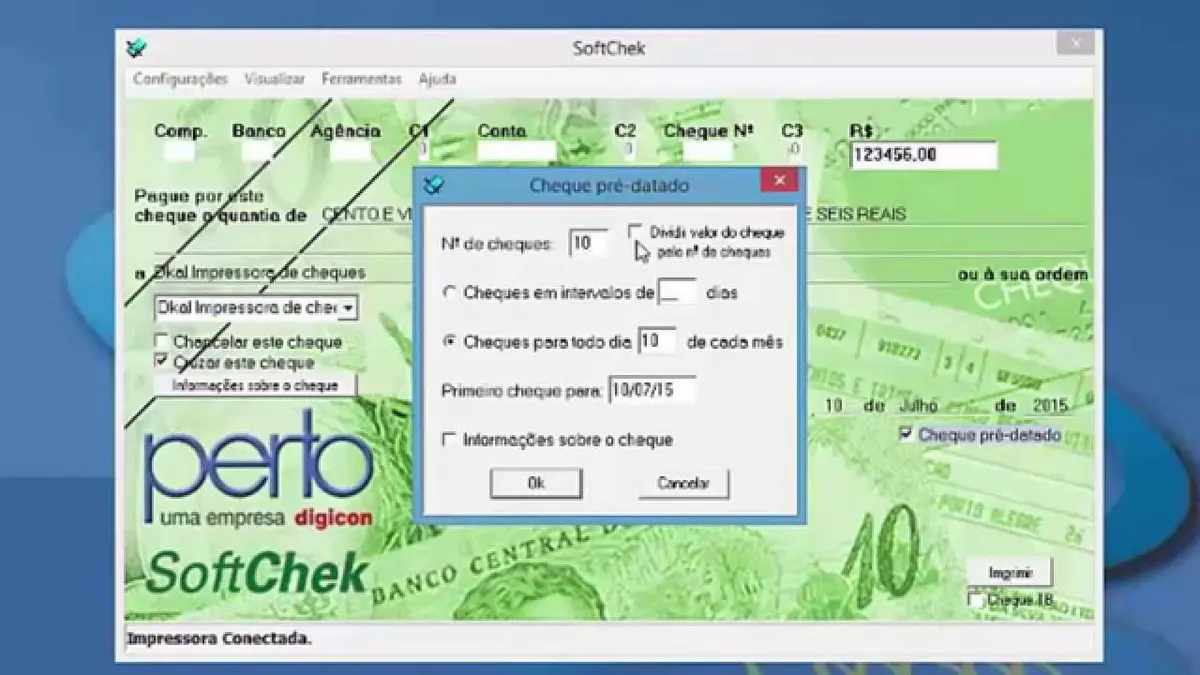Click the SoftChek title bar app icon

tap(135, 47)
